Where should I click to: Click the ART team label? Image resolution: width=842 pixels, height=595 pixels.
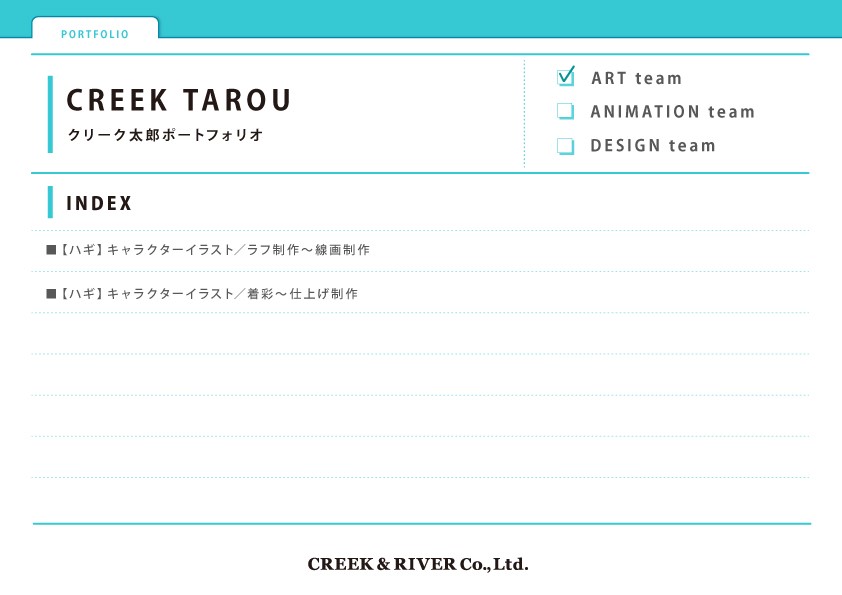pyautogui.click(x=636, y=78)
